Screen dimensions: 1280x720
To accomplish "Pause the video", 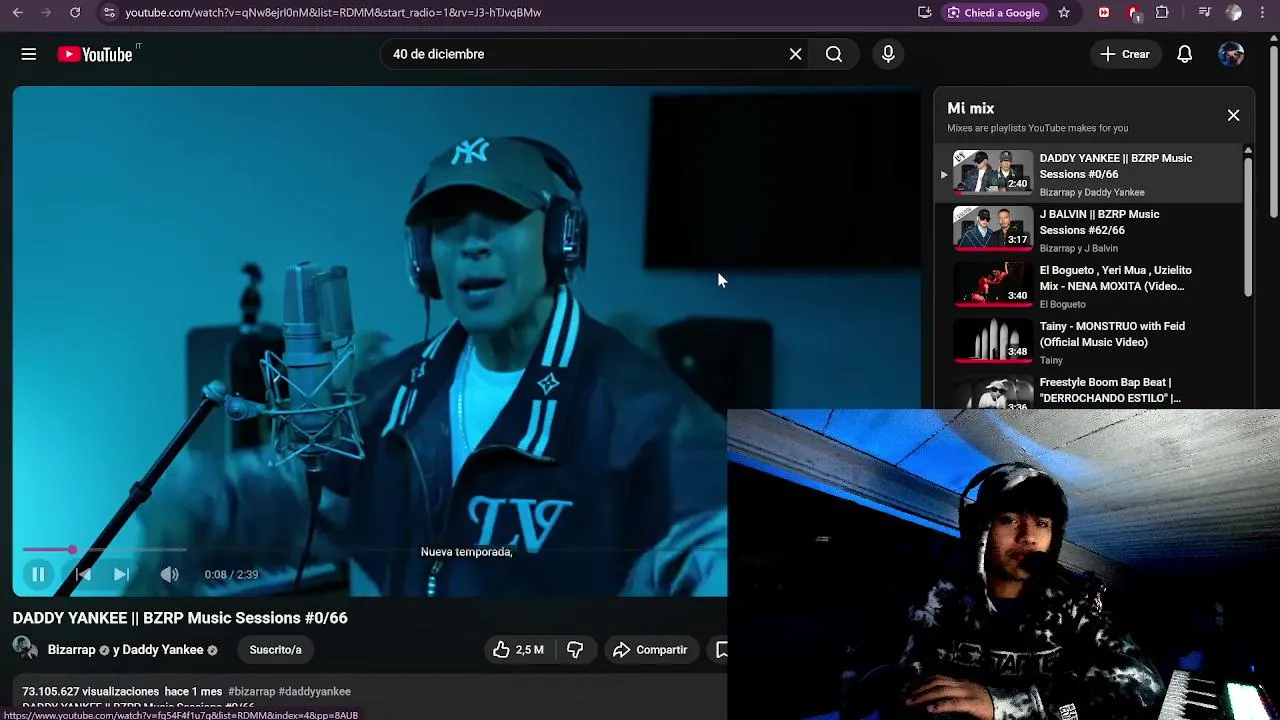I will [x=38, y=574].
